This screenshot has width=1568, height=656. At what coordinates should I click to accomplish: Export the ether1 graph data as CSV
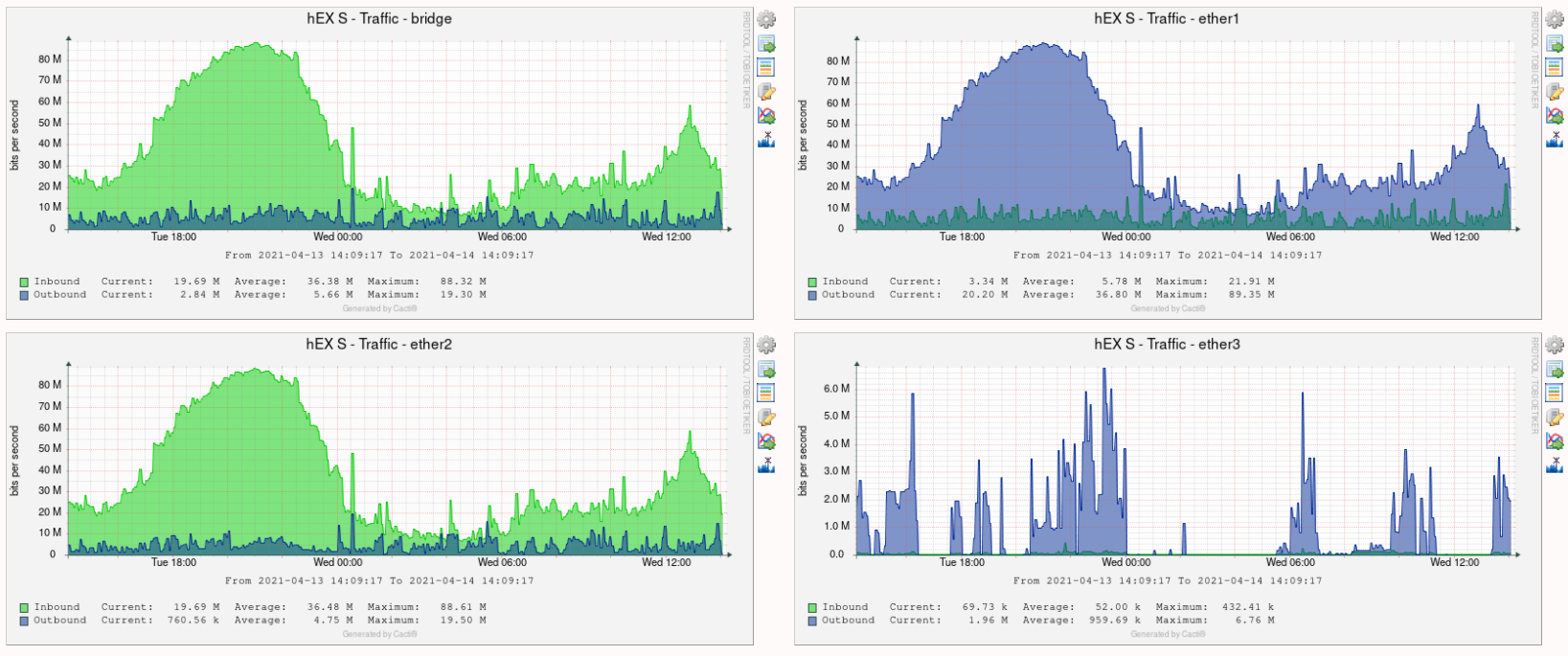1555,44
